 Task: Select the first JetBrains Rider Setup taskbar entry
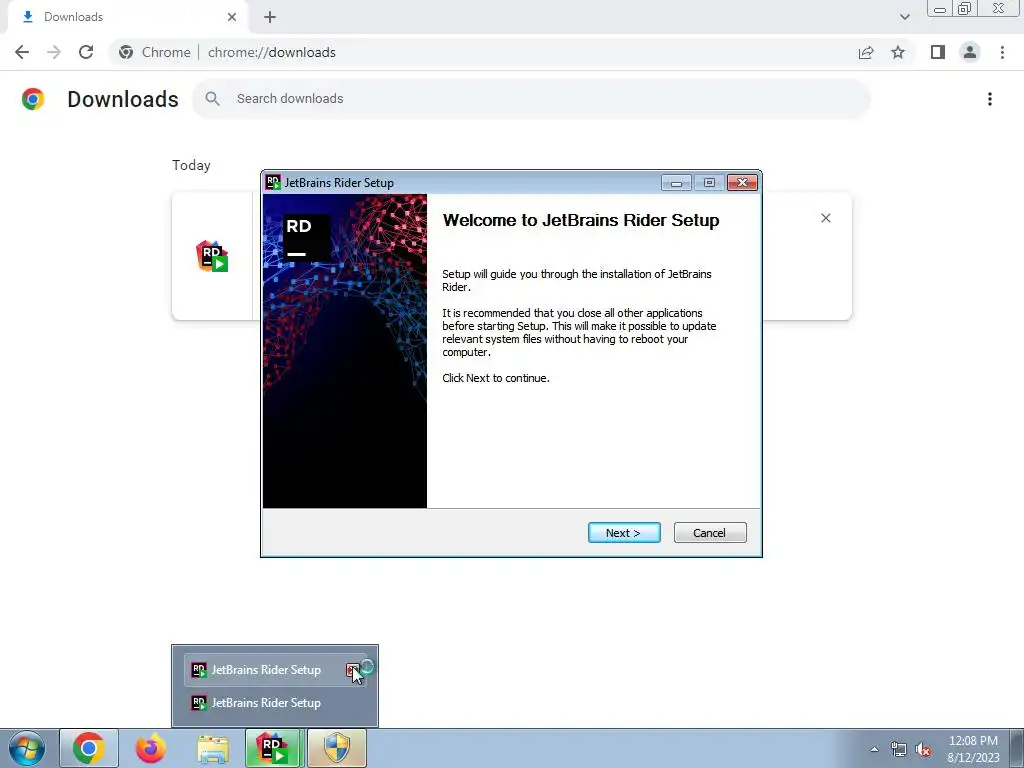(x=266, y=670)
